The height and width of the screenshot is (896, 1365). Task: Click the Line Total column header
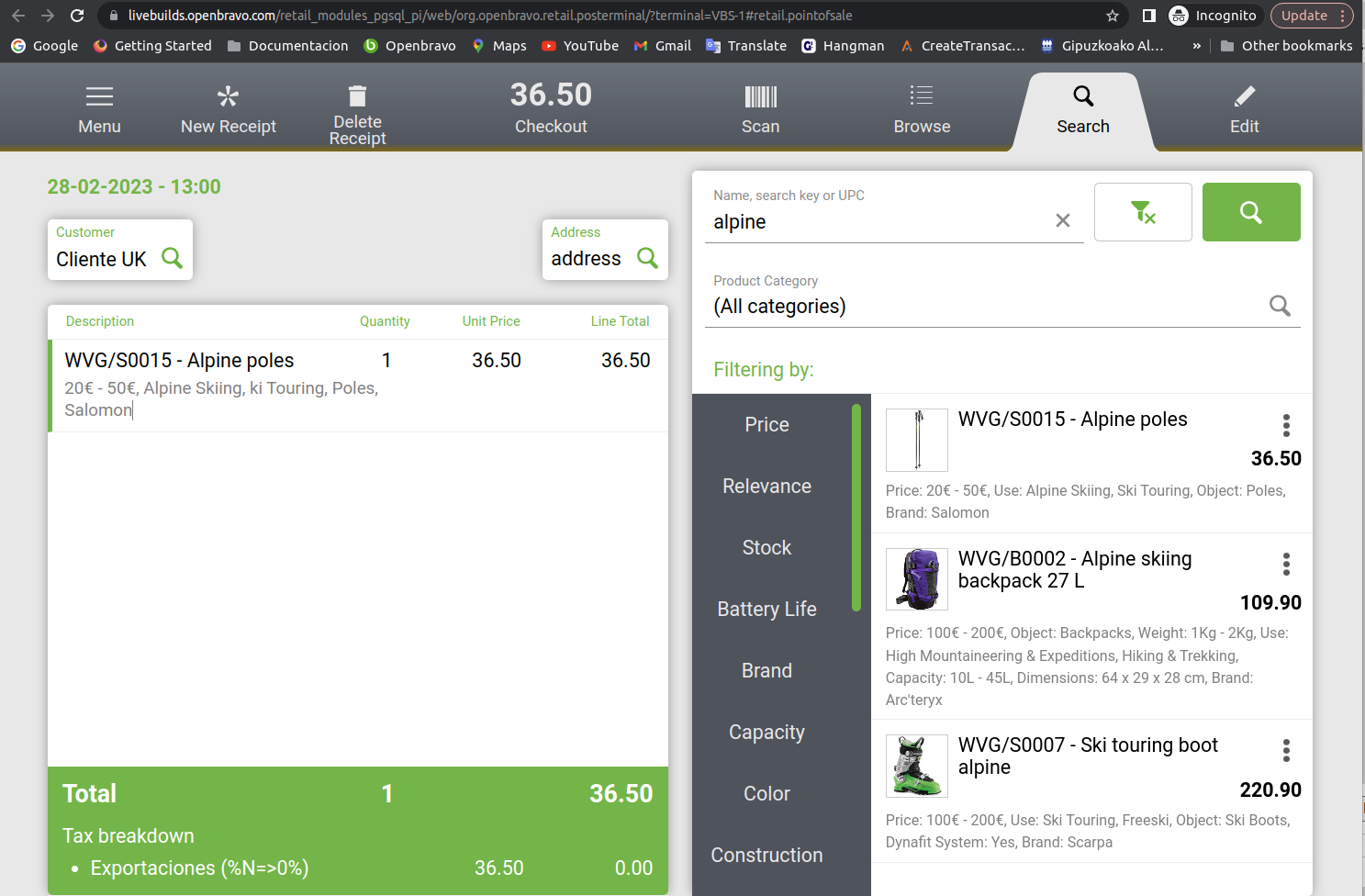coord(620,321)
